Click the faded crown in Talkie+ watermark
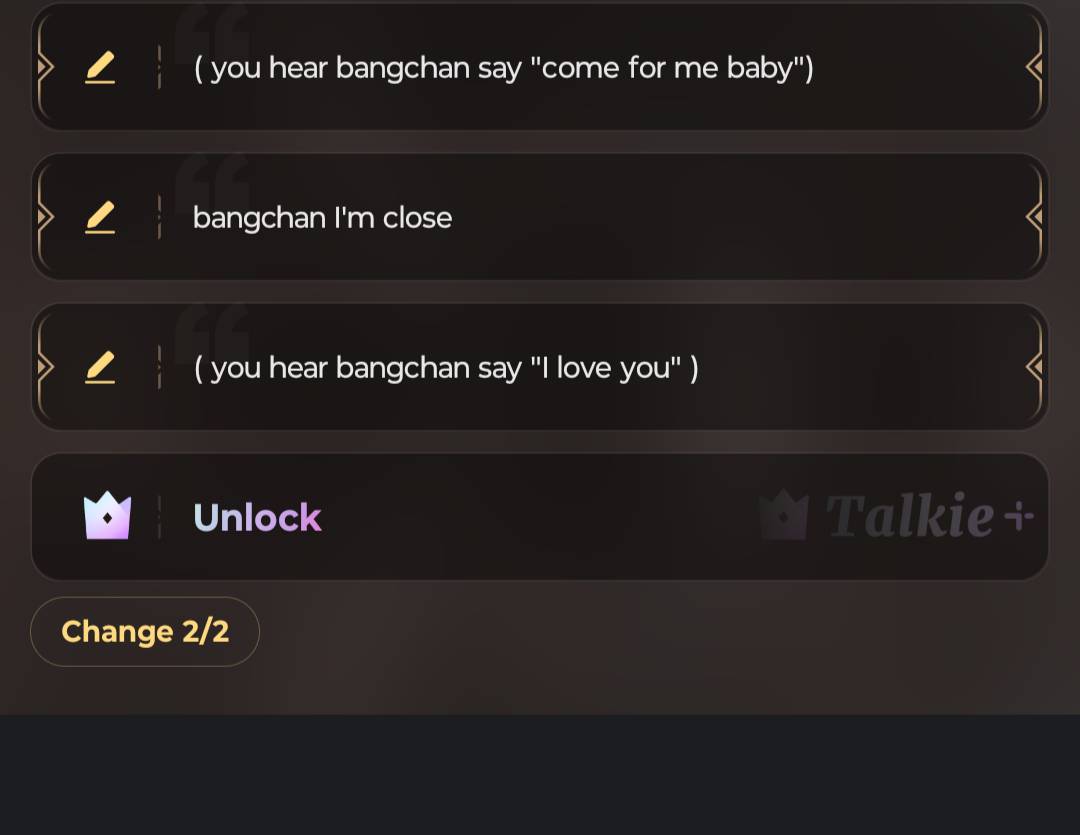Viewport: 1080px width, 835px height. 783,515
